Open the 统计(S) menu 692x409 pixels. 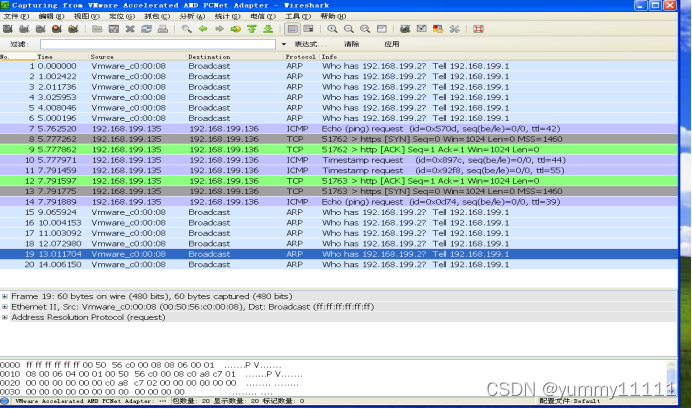pyautogui.click(x=226, y=17)
